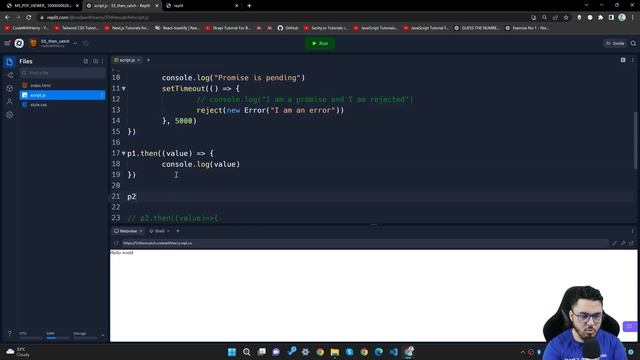Add a new bottom pane tab with plus
640x360 pixels.
pyautogui.click(x=178, y=231)
